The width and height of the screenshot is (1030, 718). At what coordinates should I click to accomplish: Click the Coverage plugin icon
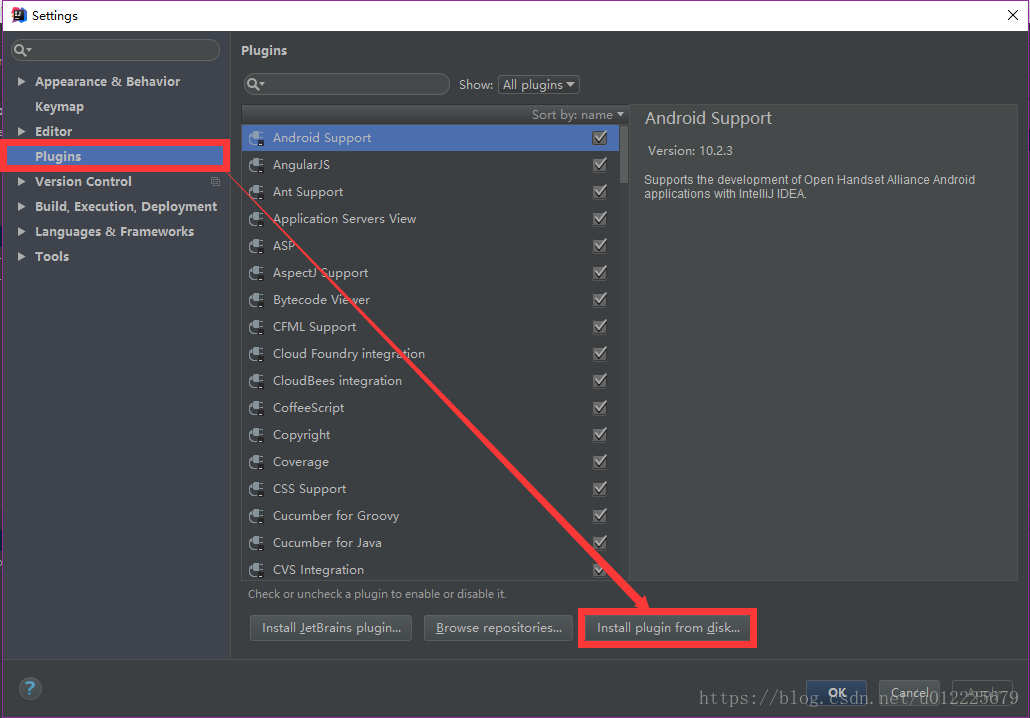[257, 462]
